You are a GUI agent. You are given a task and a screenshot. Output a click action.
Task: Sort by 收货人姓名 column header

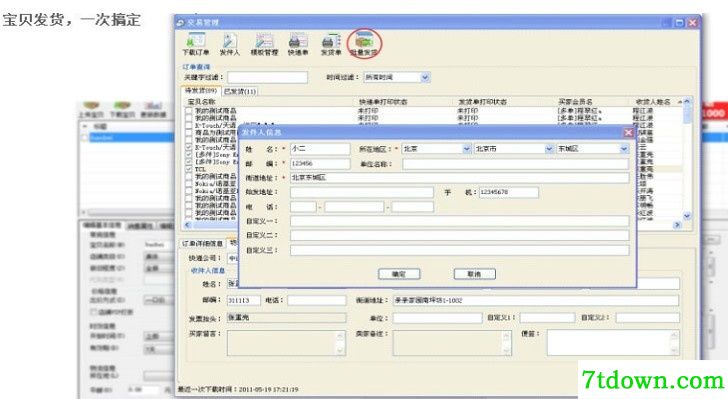coord(653,102)
